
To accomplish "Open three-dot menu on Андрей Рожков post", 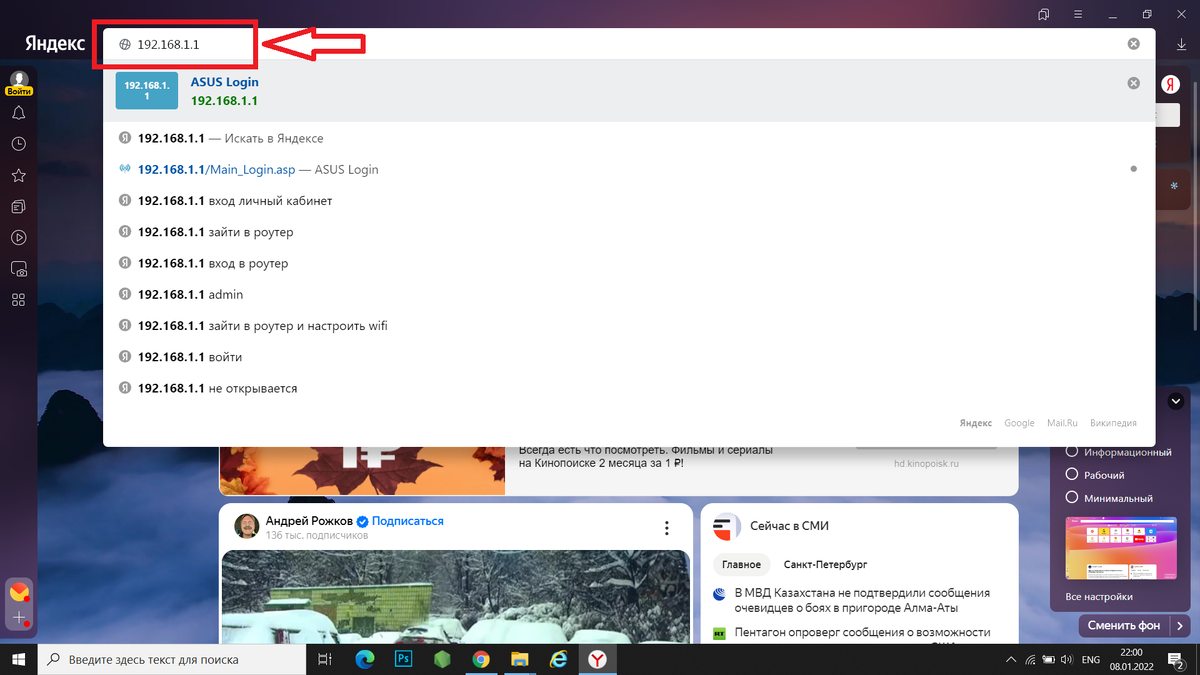I will point(667,528).
